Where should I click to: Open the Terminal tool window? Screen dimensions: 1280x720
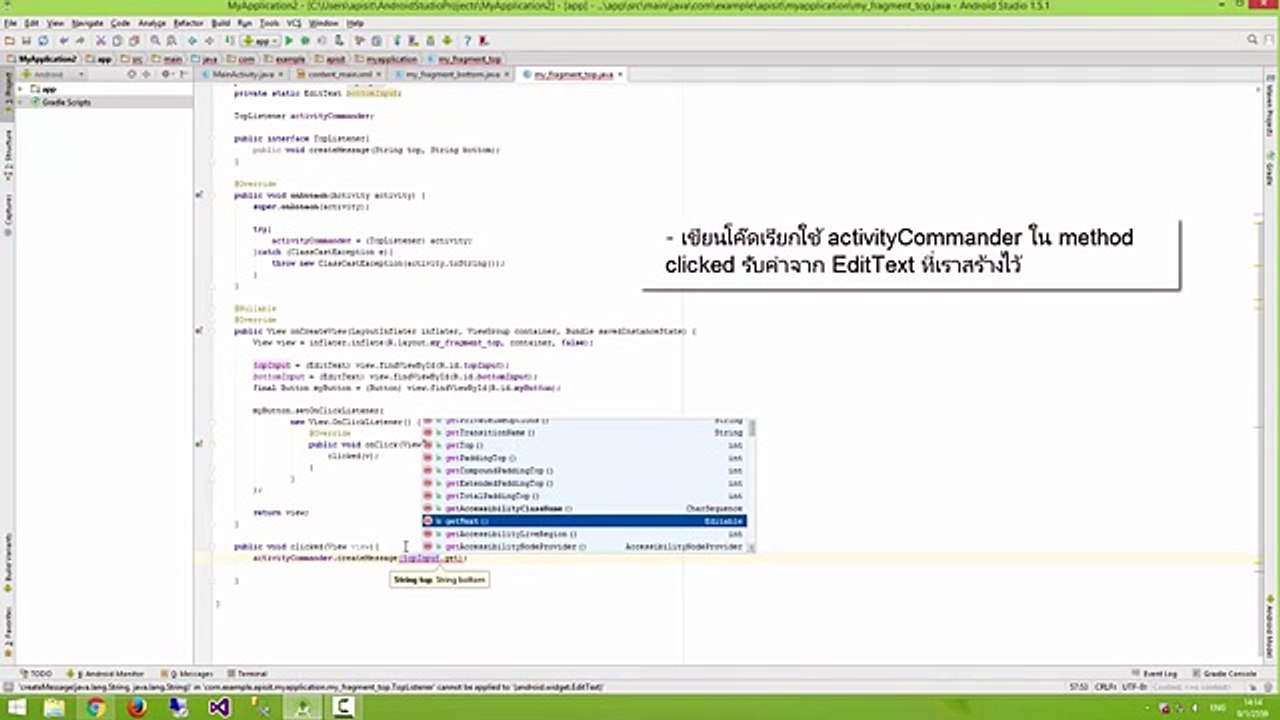(x=247, y=674)
